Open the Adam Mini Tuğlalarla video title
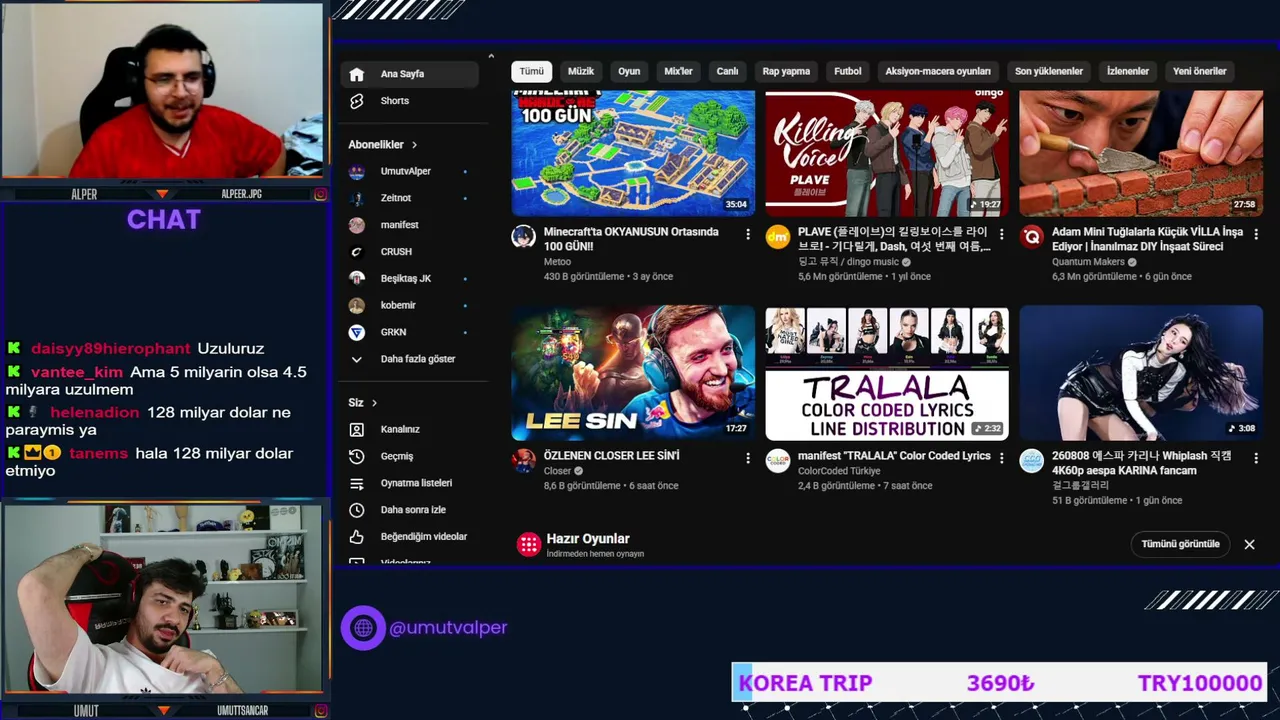The width and height of the screenshot is (1280, 720). (1147, 239)
